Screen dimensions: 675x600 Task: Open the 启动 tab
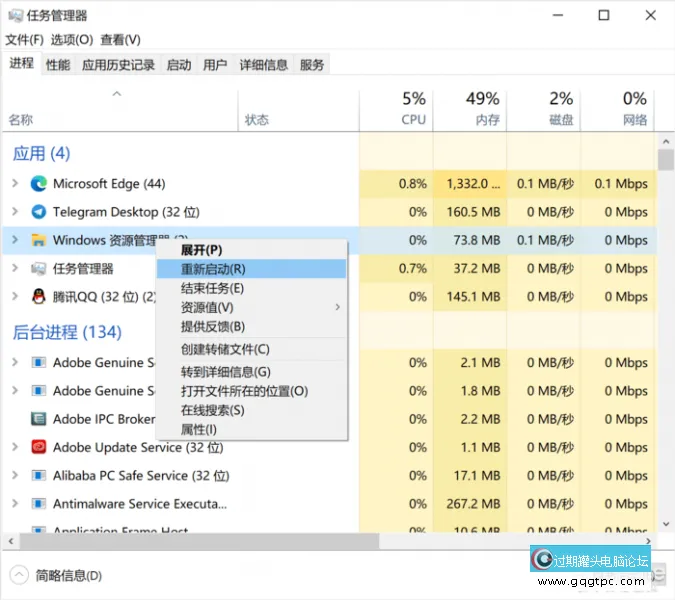[179, 65]
